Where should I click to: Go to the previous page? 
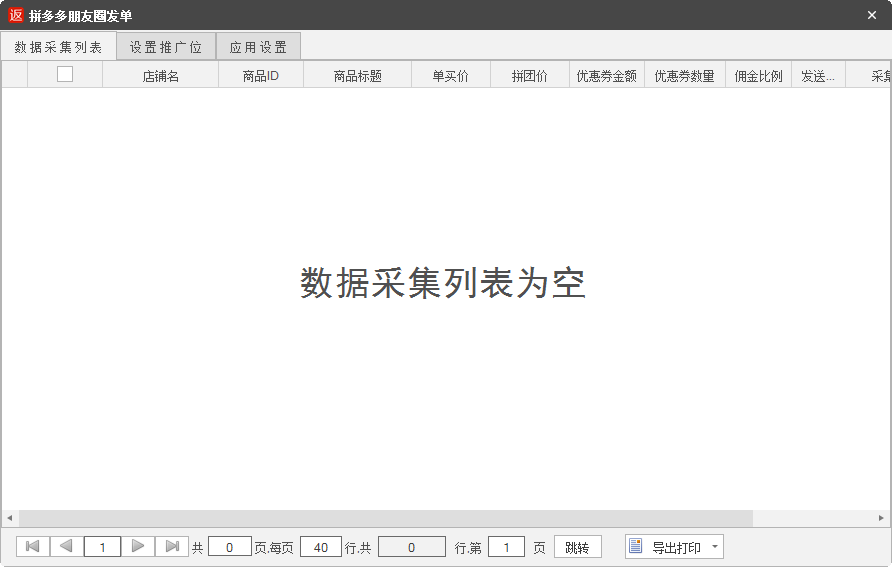[67, 547]
